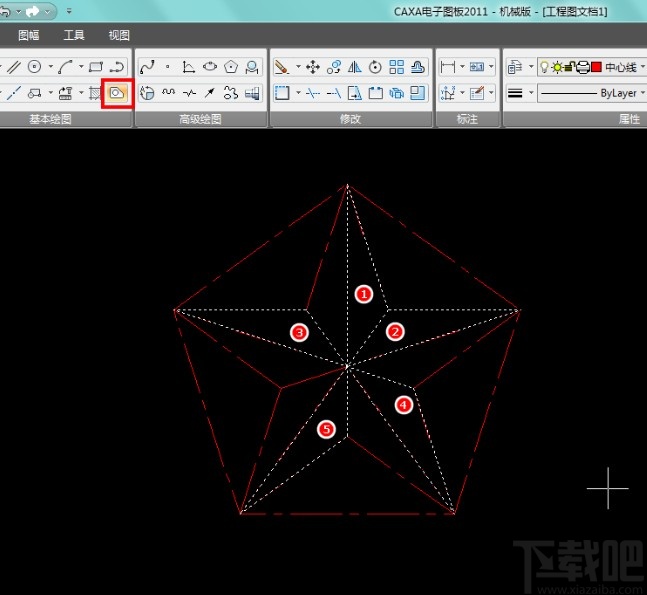This screenshot has height=595, width=647.
Task: Open the 视图 menu tab
Action: tap(119, 35)
